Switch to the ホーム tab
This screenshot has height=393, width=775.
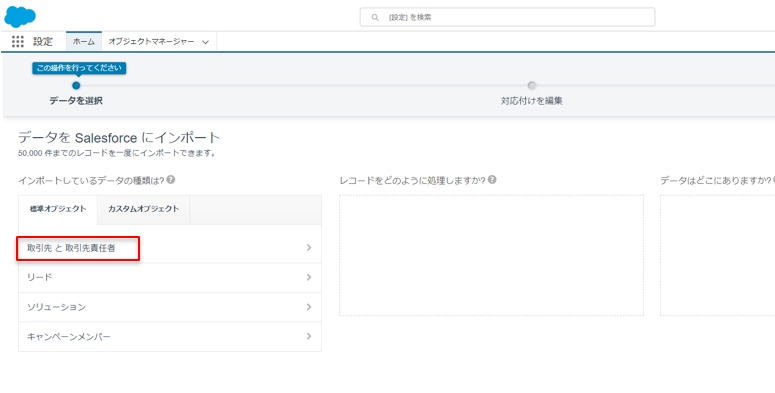point(84,42)
